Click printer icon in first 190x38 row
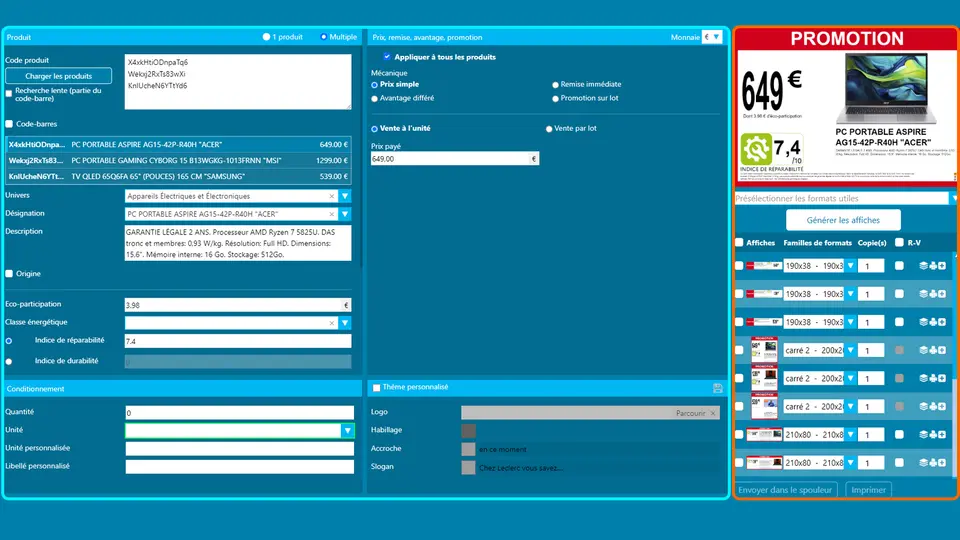 [932, 266]
